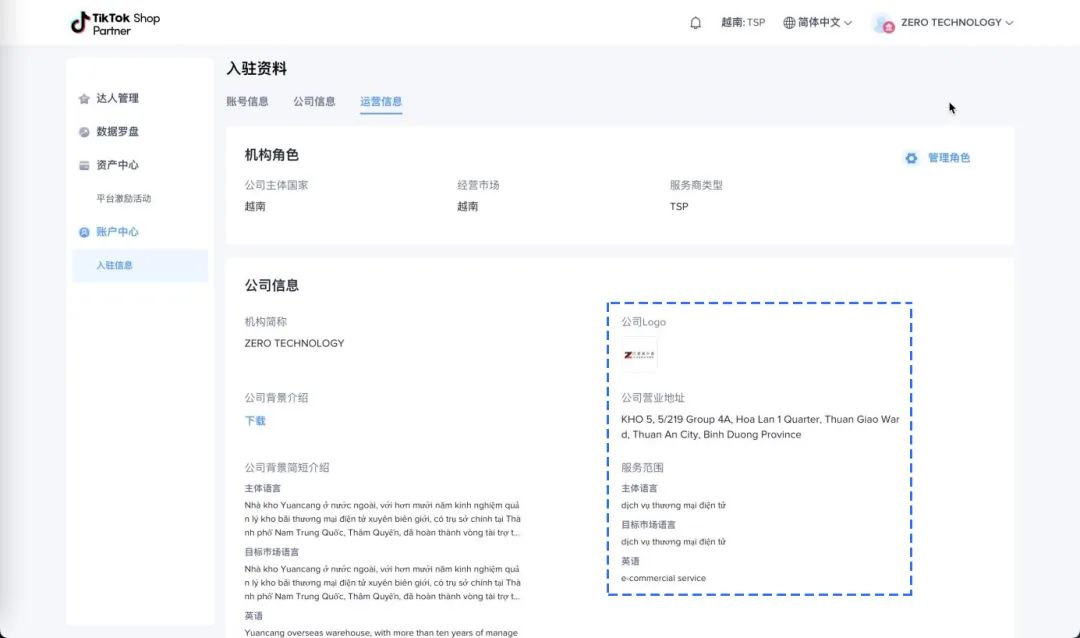Select the 运营信息 tab
The width and height of the screenshot is (1080, 638).
pos(381,101)
